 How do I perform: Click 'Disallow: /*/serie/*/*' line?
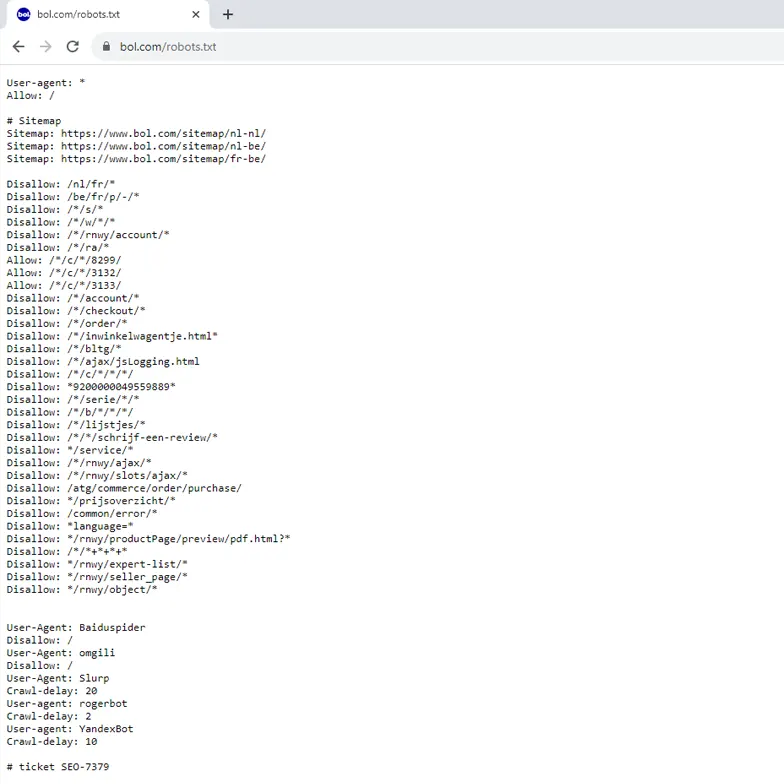[x=72, y=400]
